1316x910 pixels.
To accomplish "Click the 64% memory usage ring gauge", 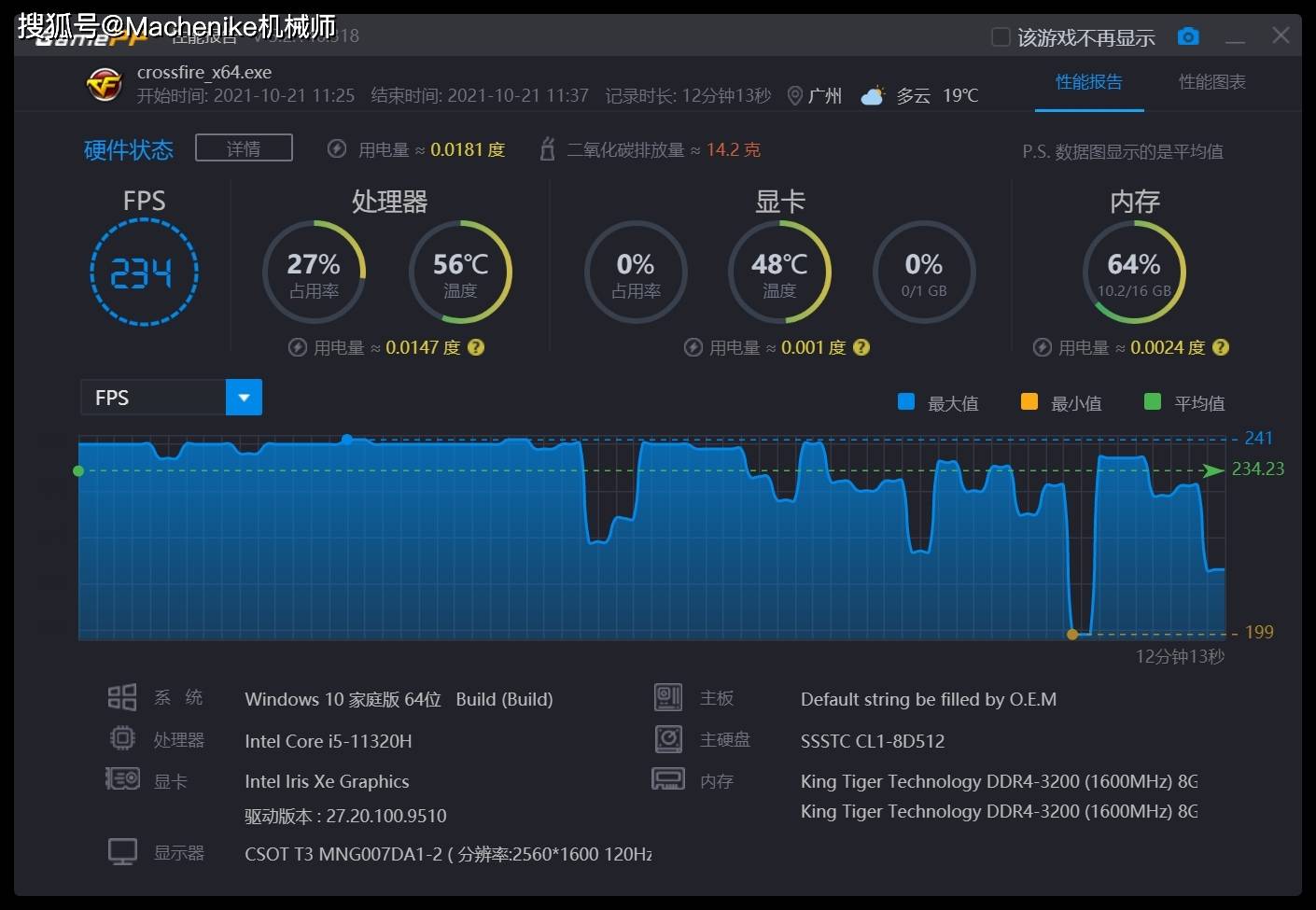I will [1134, 273].
